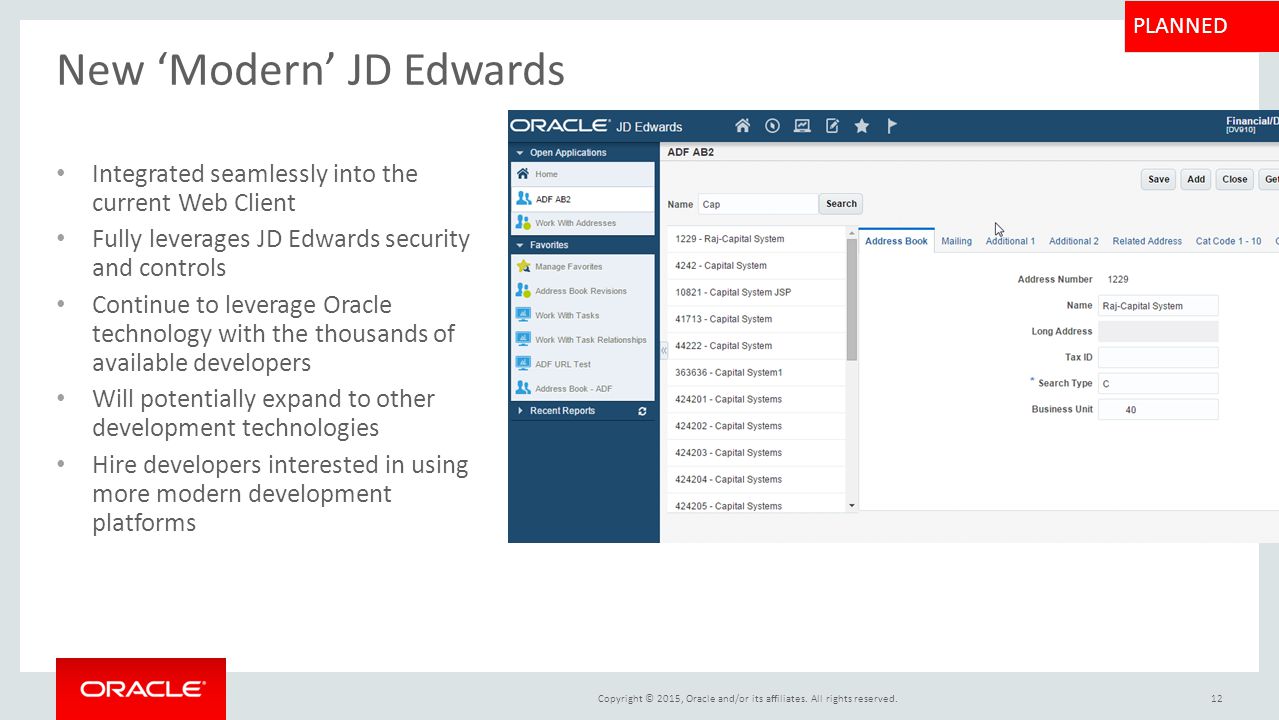Click Home icon in Open Applications list
The width and height of the screenshot is (1279, 720).
point(523,174)
